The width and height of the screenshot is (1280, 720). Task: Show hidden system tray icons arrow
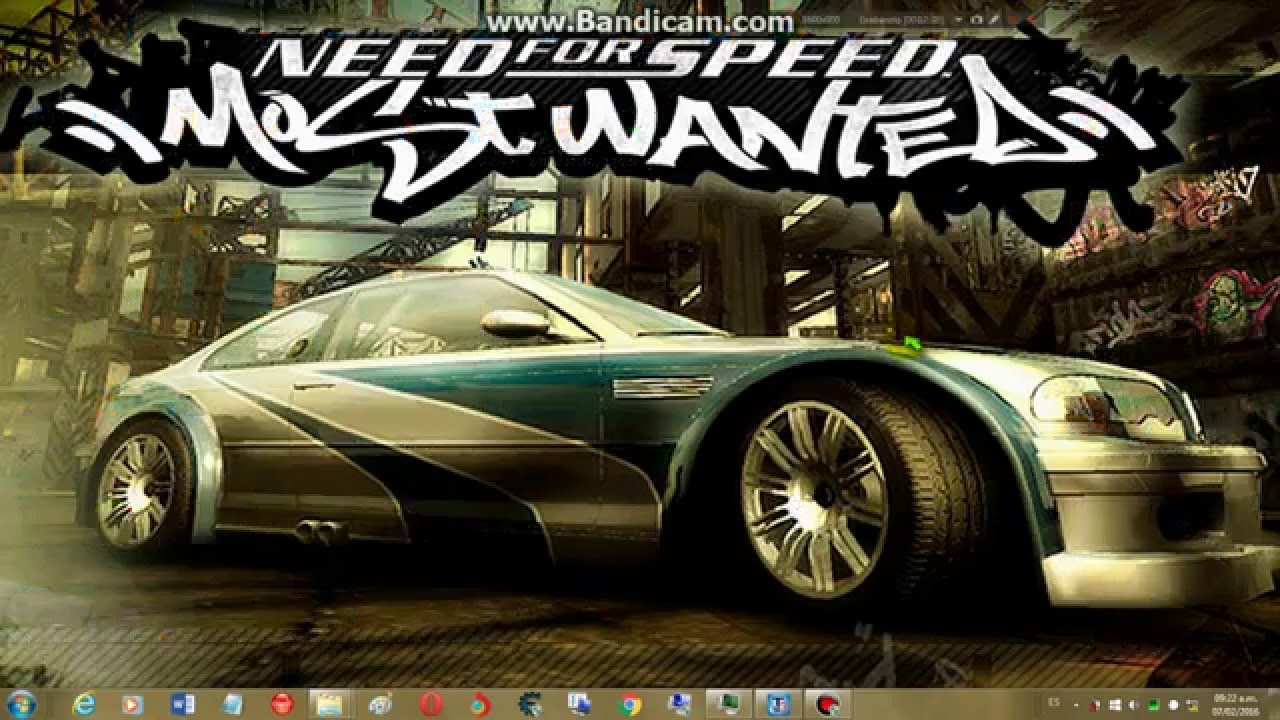[x=1076, y=705]
